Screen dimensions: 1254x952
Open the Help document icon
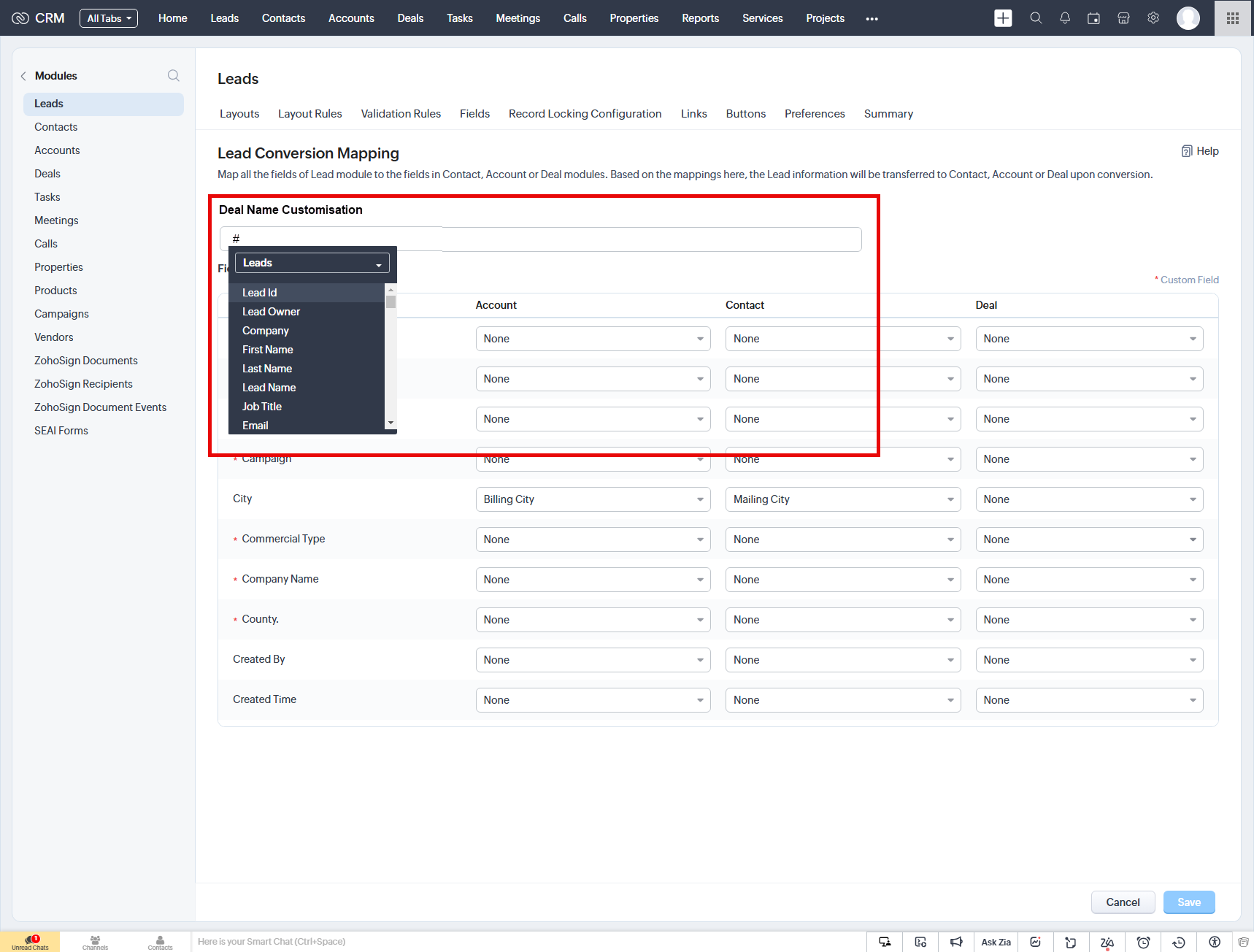[x=1187, y=151]
